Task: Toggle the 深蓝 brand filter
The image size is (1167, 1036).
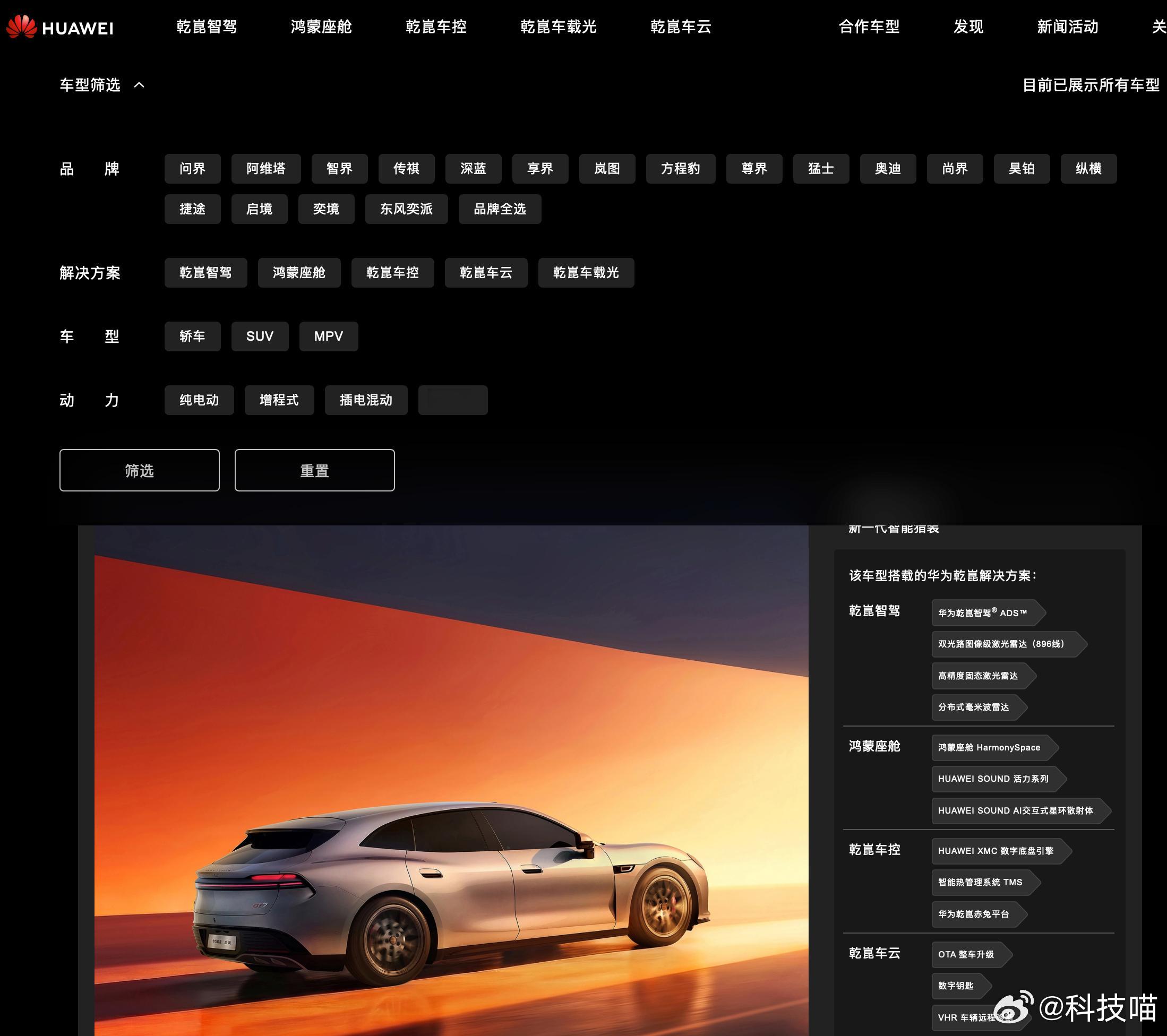Action: [473, 168]
